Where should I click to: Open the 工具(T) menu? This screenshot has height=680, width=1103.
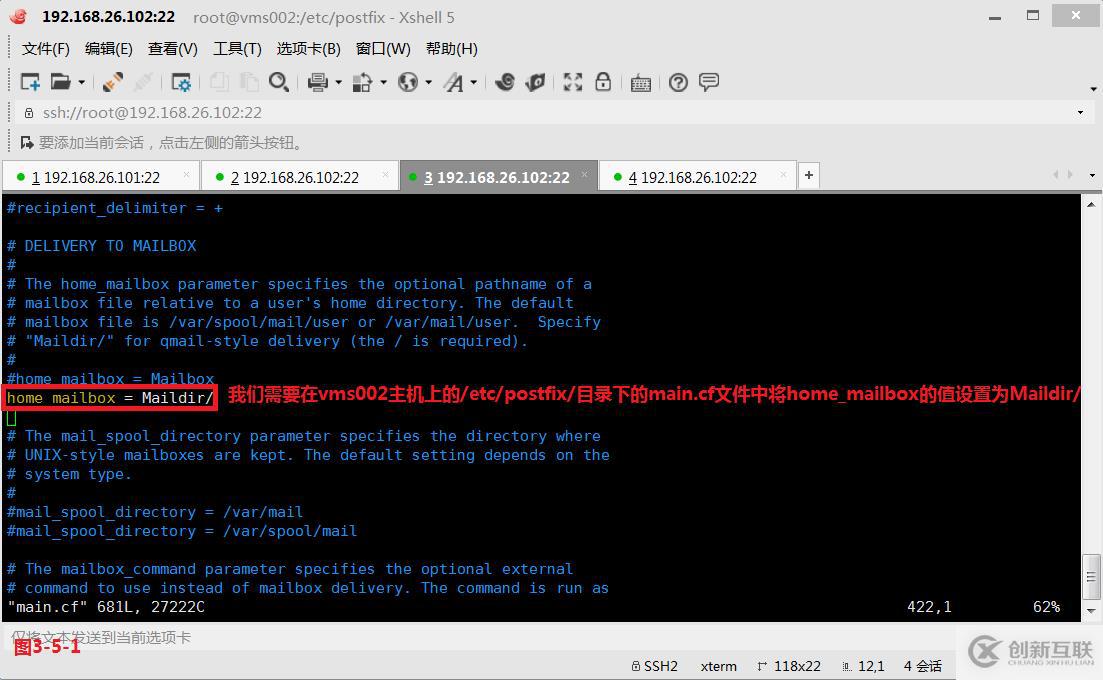coord(237,49)
